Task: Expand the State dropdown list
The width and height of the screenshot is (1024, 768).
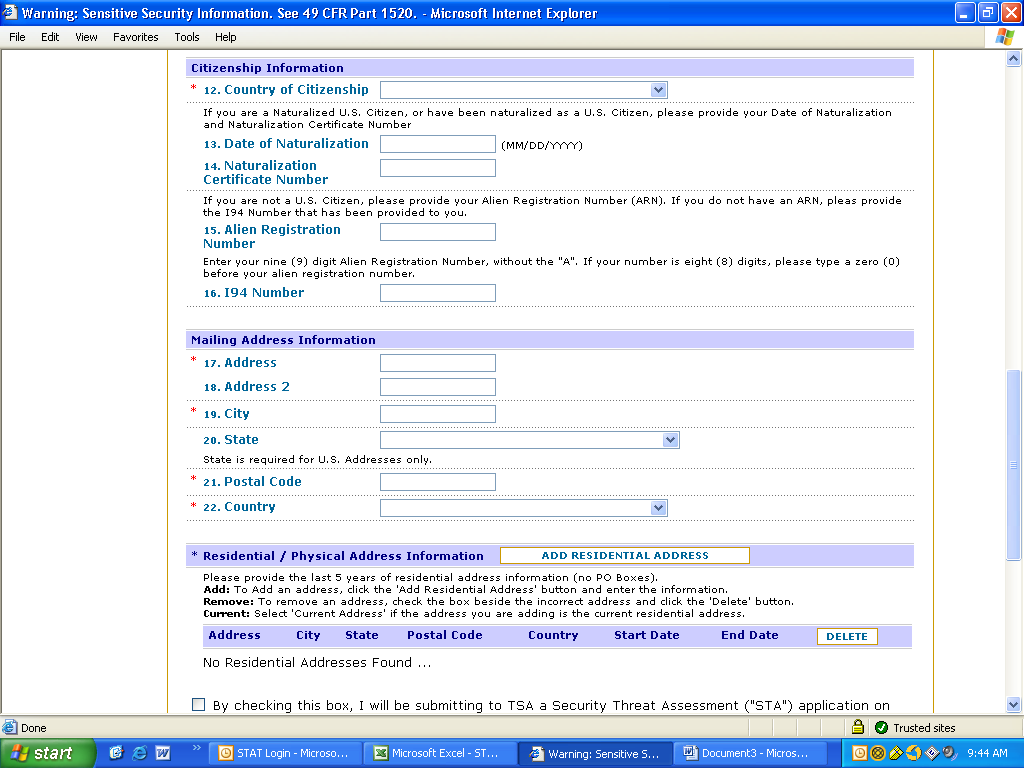Action: pos(670,440)
